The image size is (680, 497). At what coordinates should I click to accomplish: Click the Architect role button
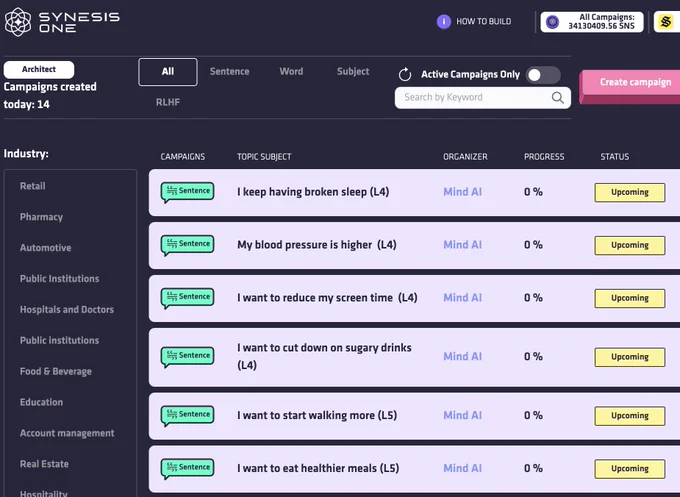point(39,69)
